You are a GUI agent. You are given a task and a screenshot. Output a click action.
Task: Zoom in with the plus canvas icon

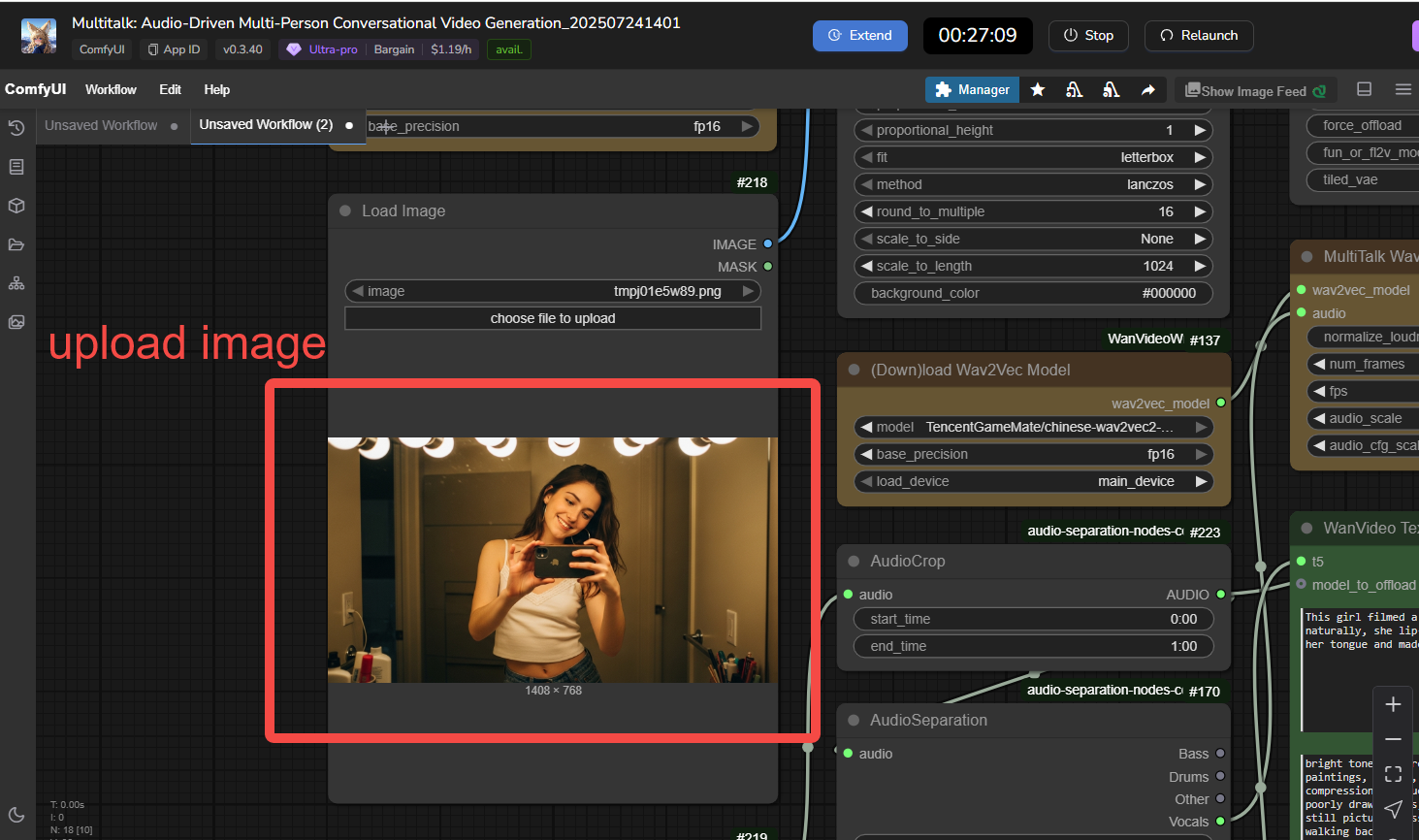[x=1393, y=704]
